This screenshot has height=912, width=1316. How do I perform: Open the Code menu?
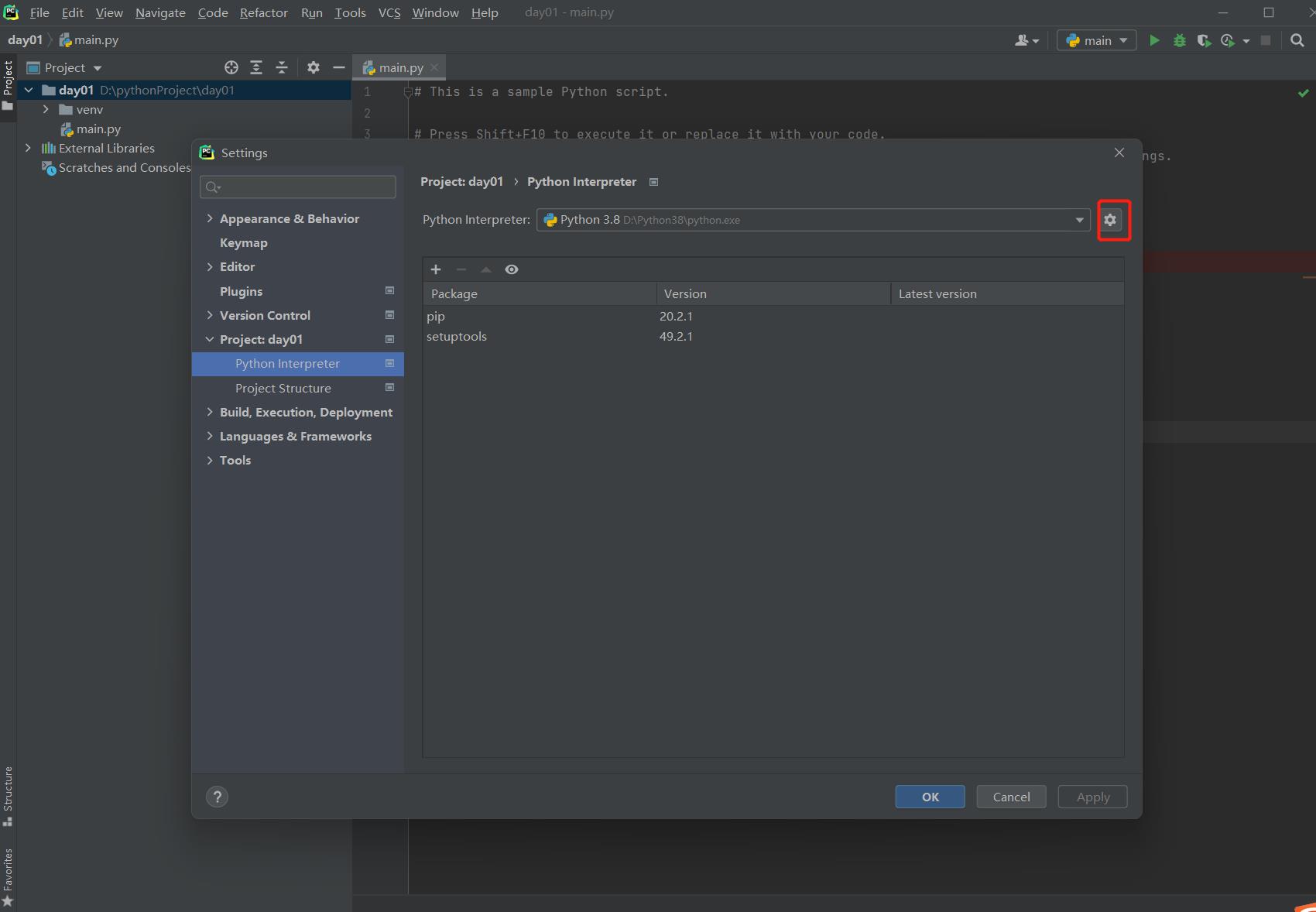[213, 12]
